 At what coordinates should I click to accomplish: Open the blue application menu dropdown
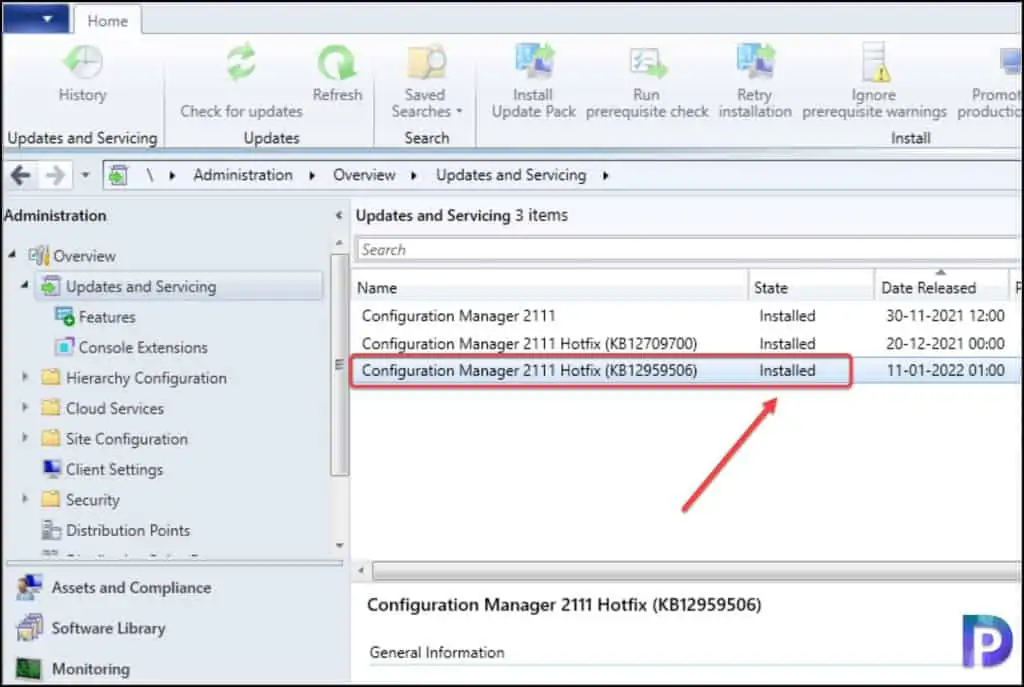pos(36,19)
